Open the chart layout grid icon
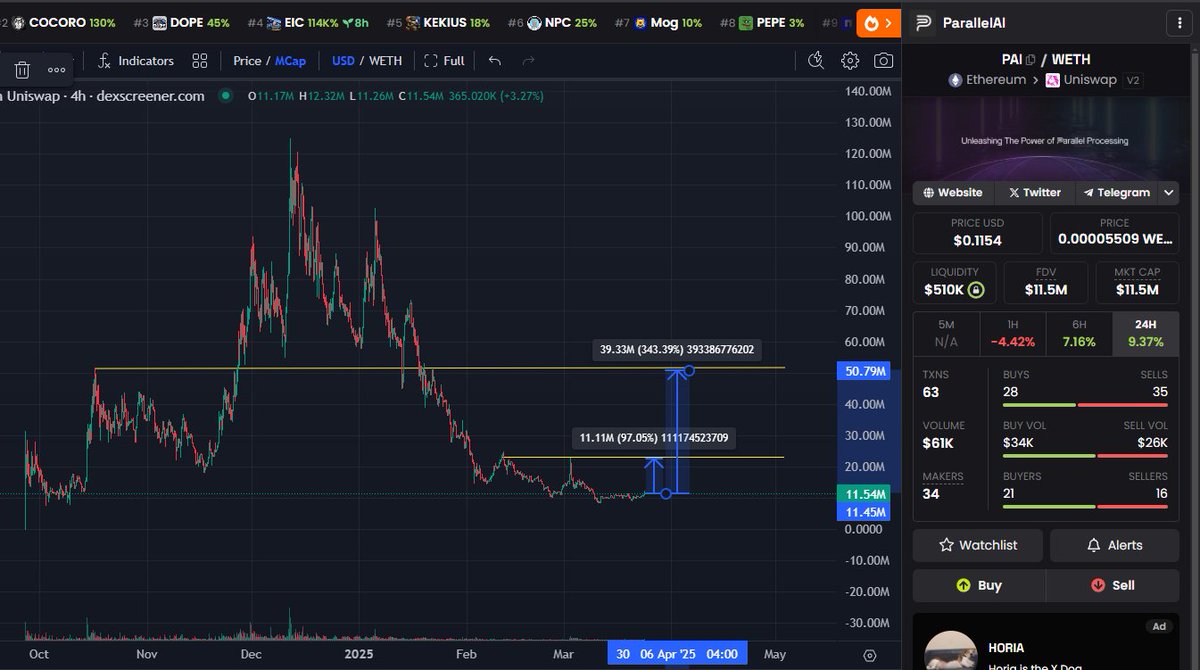This screenshot has width=1200, height=670. click(200, 61)
